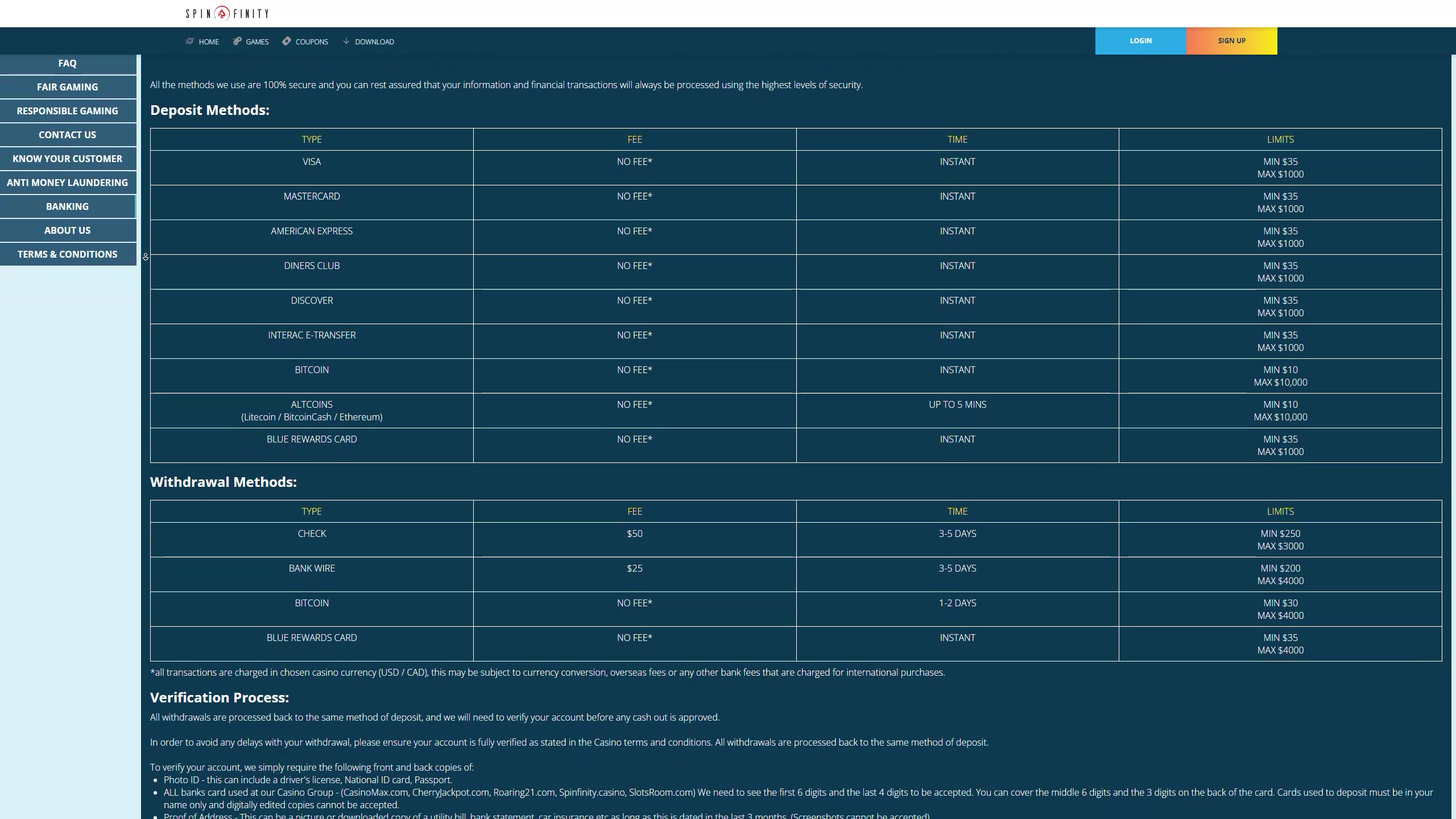
Task: Select Anti Money Laundering sidebar item
Action: click(x=67, y=183)
